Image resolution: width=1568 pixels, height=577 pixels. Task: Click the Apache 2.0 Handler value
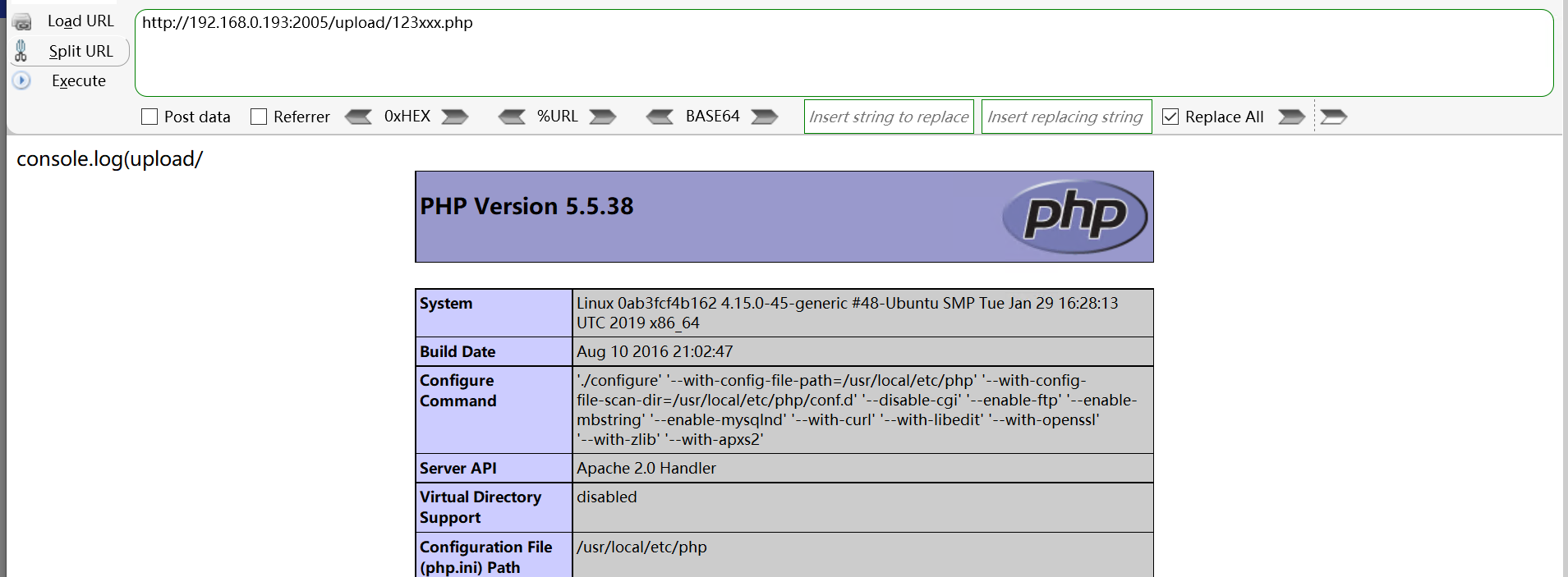[x=646, y=469]
